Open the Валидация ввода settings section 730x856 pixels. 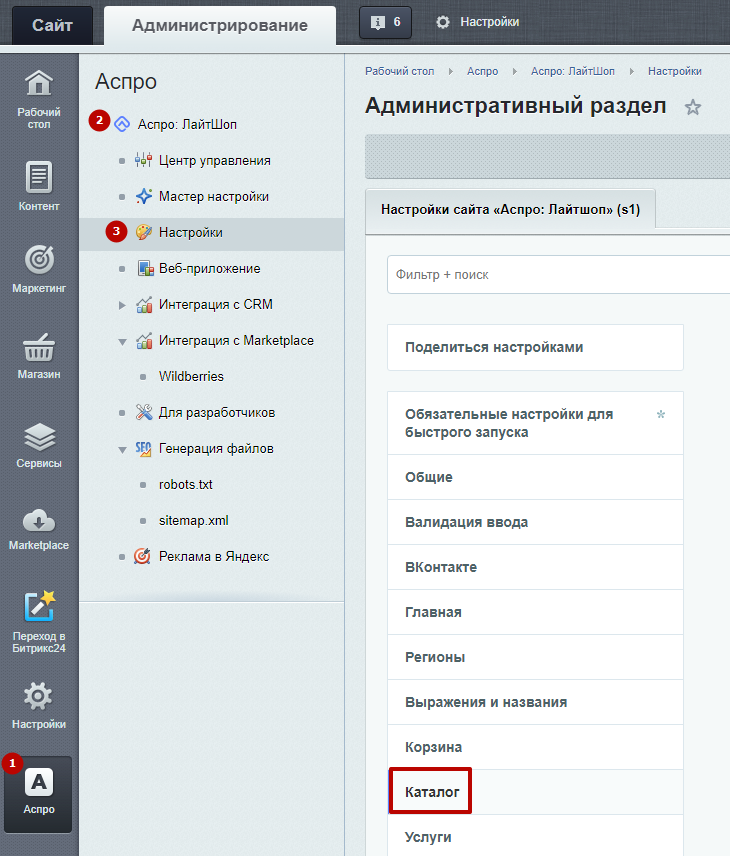click(x=535, y=522)
